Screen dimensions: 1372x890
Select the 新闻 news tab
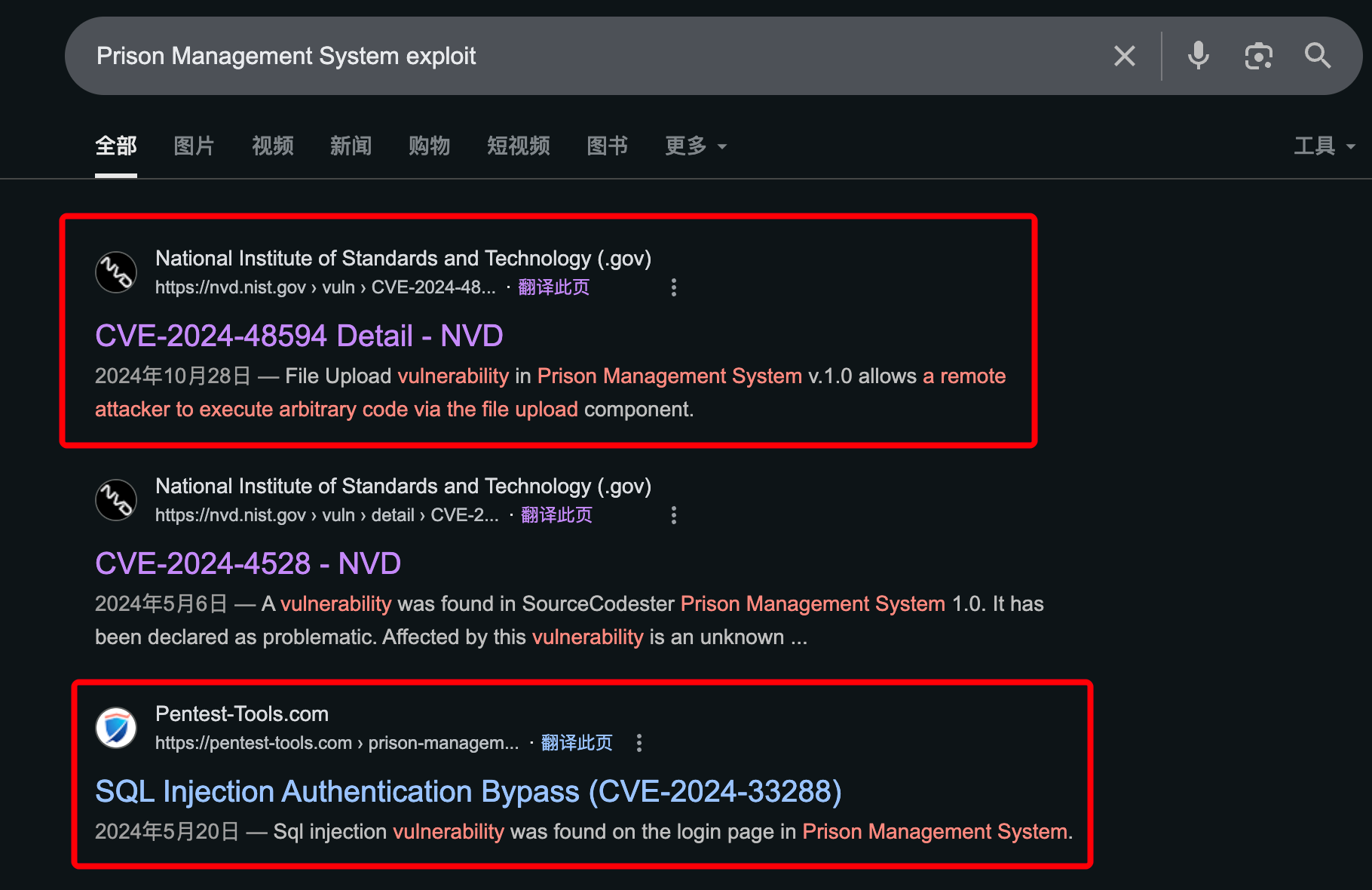pos(351,146)
